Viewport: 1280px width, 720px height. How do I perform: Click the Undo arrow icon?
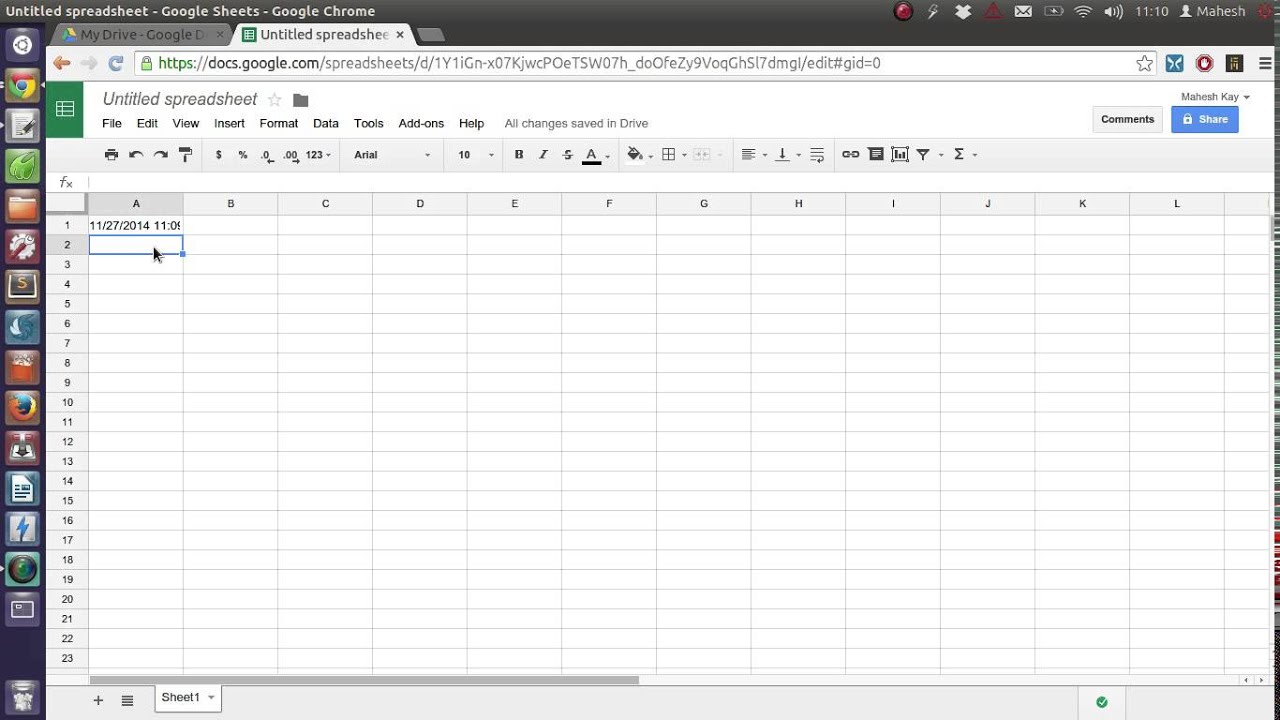pos(136,155)
